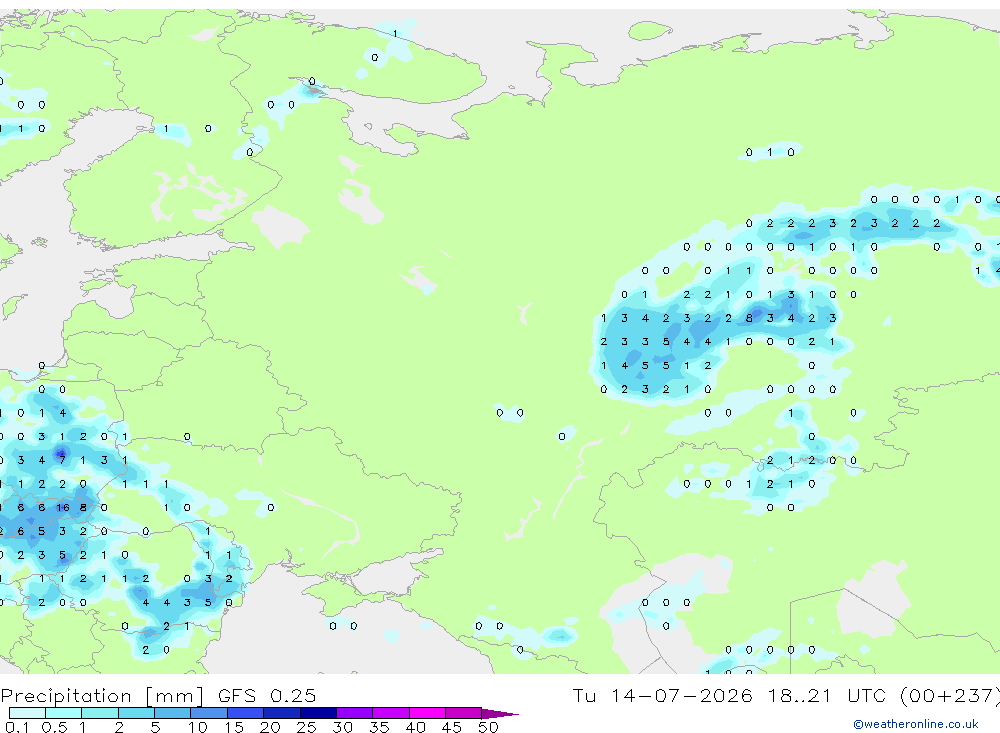
Task: Click the '(00+237)' forecast offset text
Action: (950, 696)
